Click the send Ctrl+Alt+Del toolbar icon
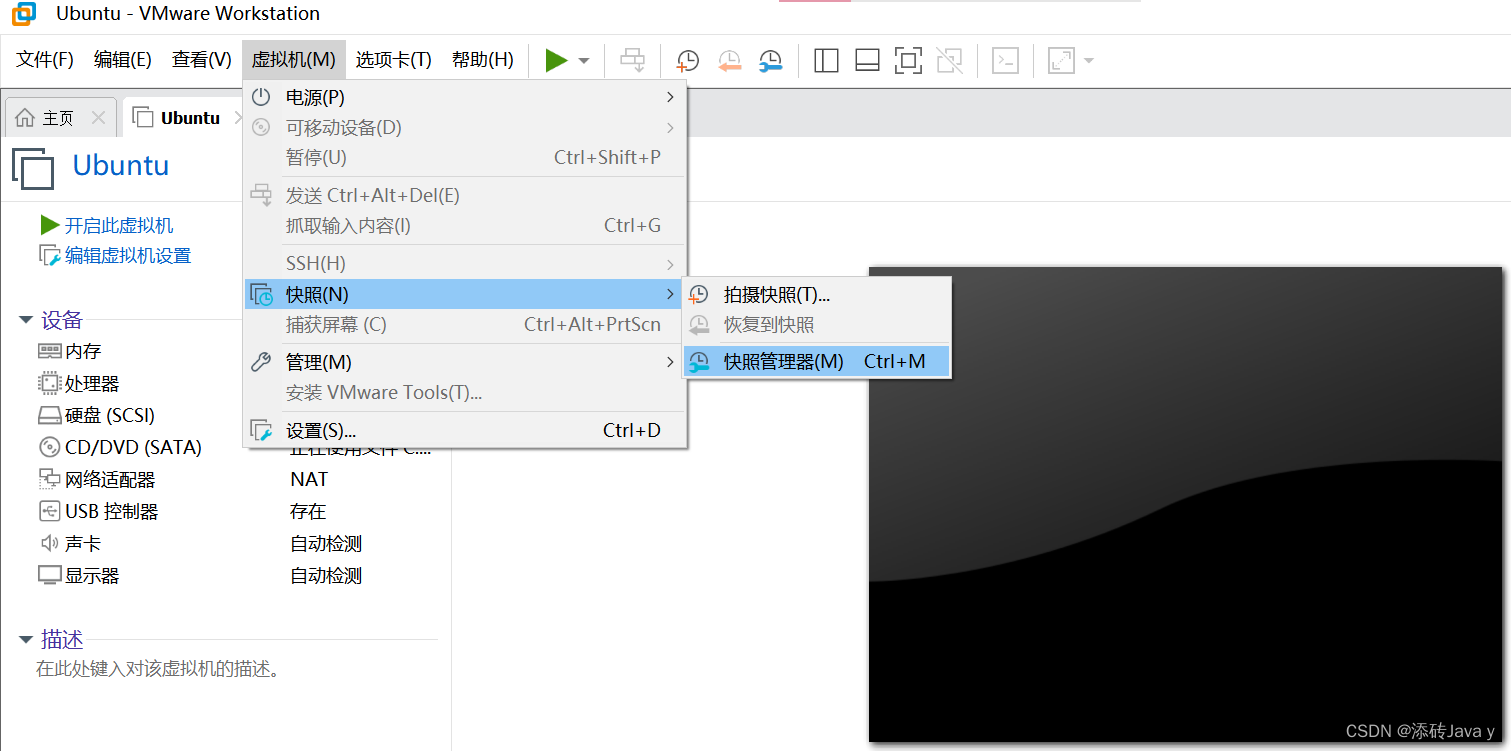Viewport: 1511px width, 751px height. 633,60
